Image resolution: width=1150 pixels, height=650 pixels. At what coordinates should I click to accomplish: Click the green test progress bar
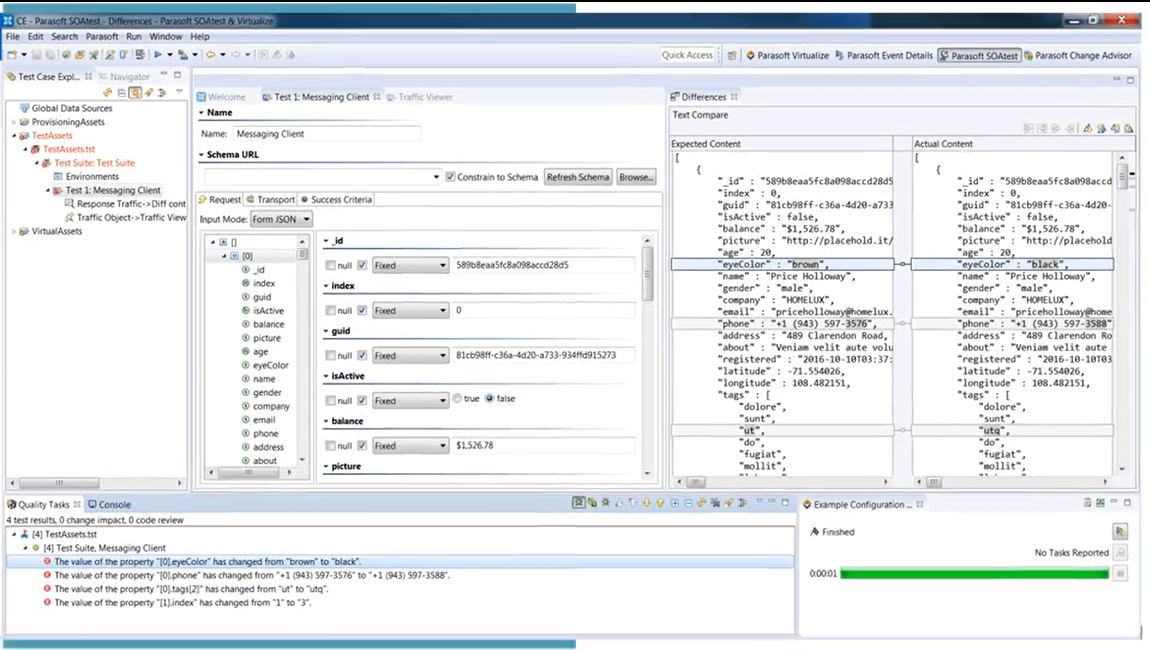coord(974,574)
